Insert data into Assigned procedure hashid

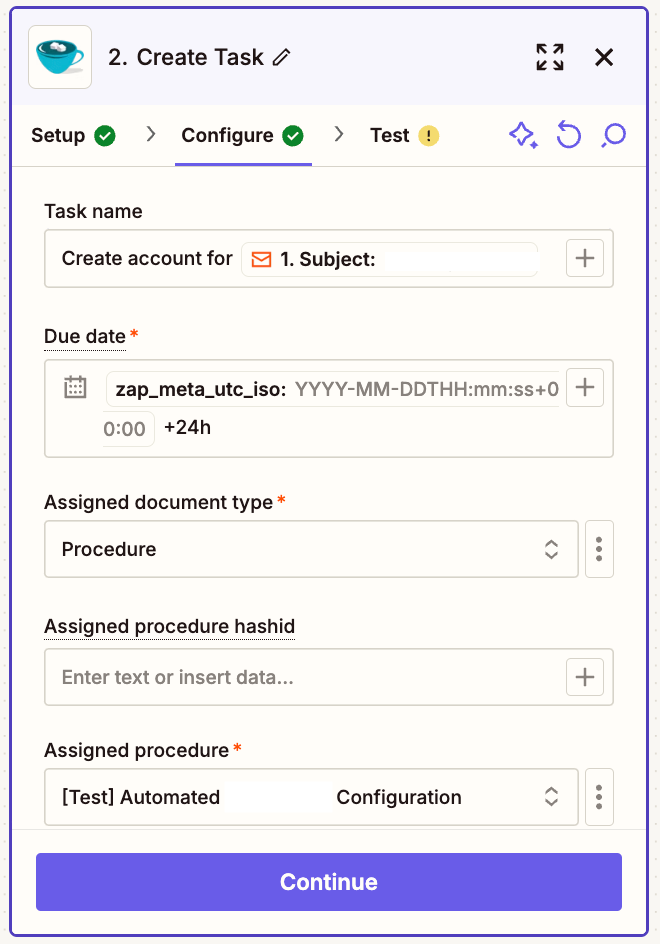[585, 677]
